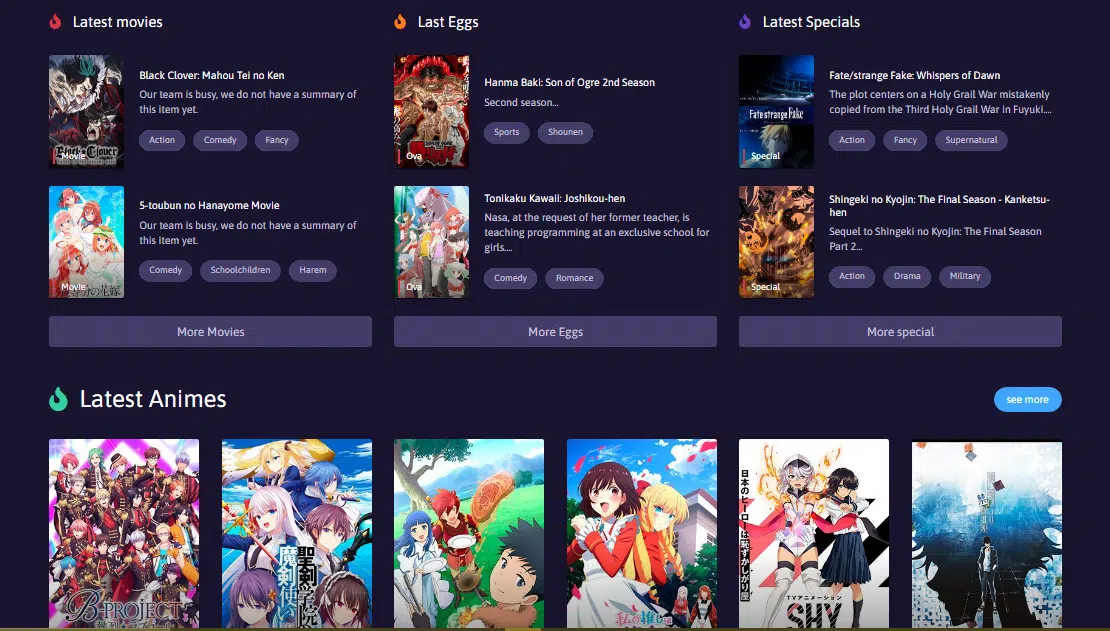The height and width of the screenshot is (631, 1110).
Task: Click the SHY anime poster
Action: coord(814,533)
